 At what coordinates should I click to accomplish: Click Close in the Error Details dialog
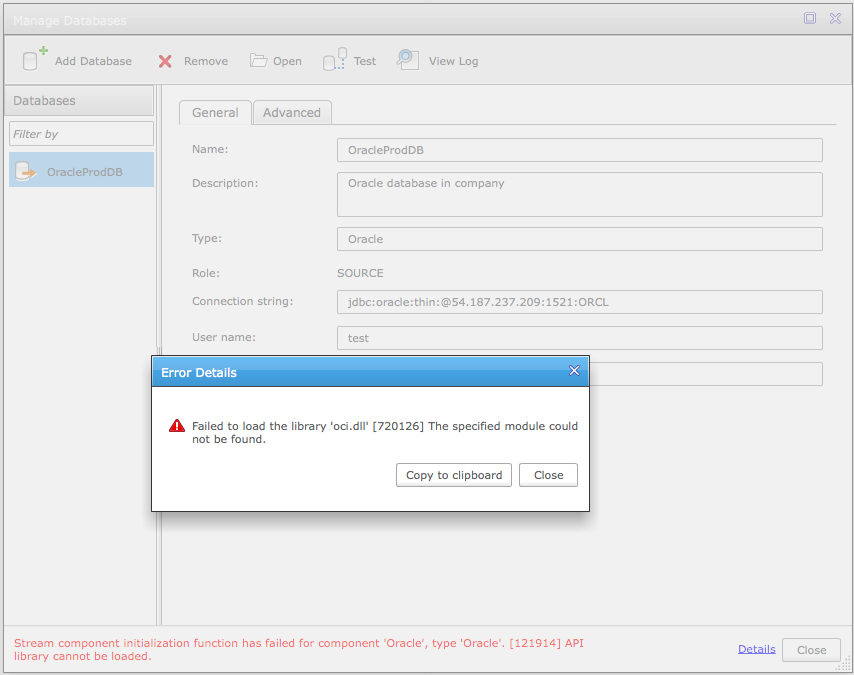548,475
